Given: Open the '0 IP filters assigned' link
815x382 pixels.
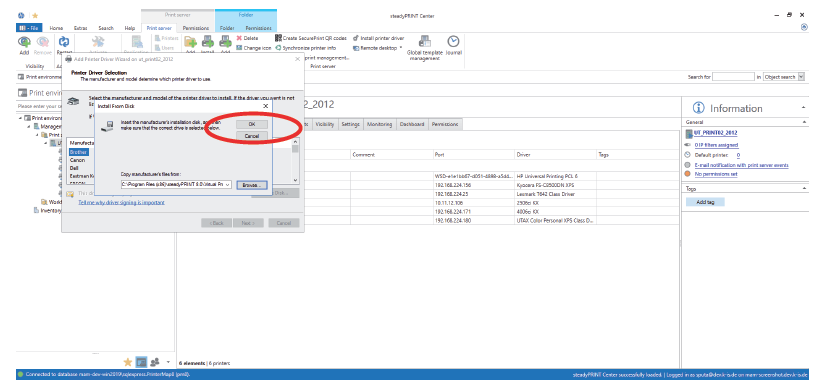Looking at the screenshot, I should tap(716, 145).
